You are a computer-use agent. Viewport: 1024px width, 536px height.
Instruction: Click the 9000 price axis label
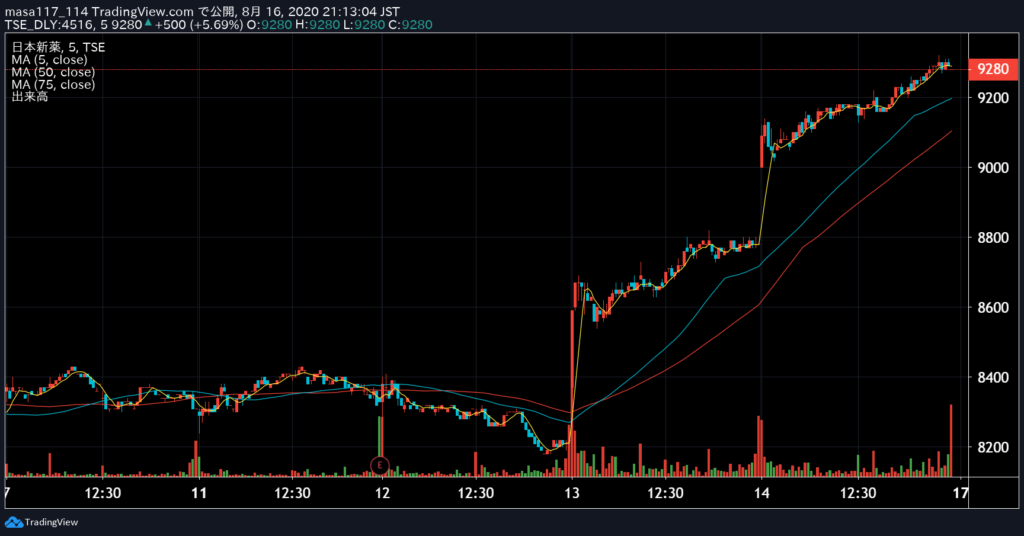tap(993, 168)
